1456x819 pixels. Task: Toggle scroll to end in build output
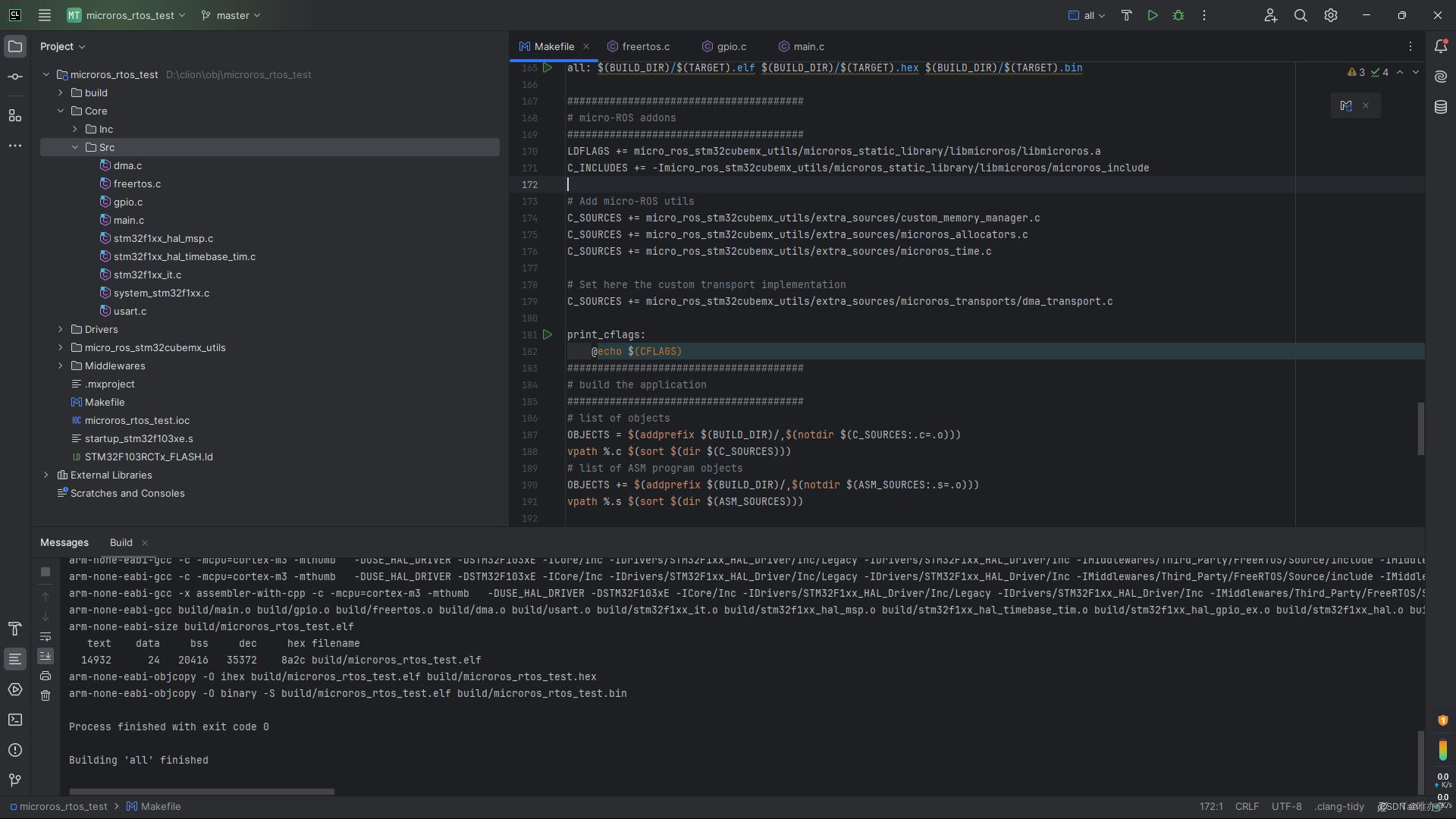pyautogui.click(x=45, y=655)
